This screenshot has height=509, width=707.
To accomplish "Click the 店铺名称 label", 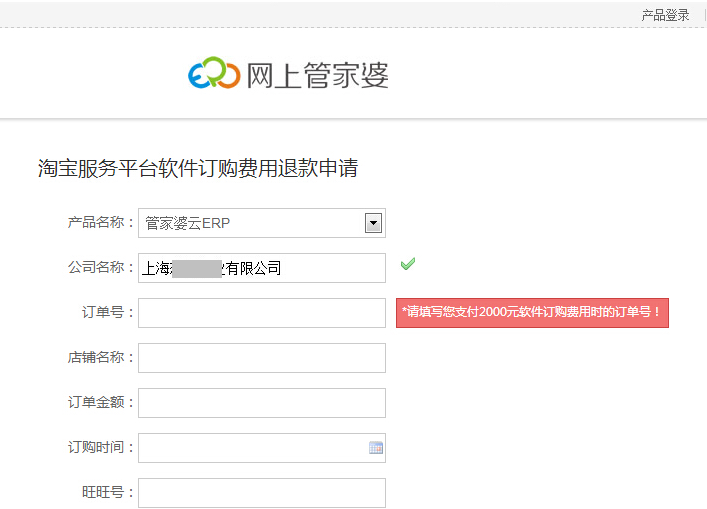I will point(101,357).
